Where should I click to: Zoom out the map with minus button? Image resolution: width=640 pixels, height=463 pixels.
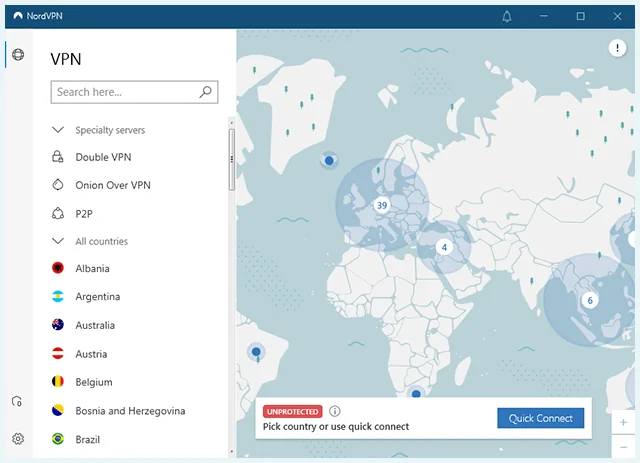(x=623, y=447)
